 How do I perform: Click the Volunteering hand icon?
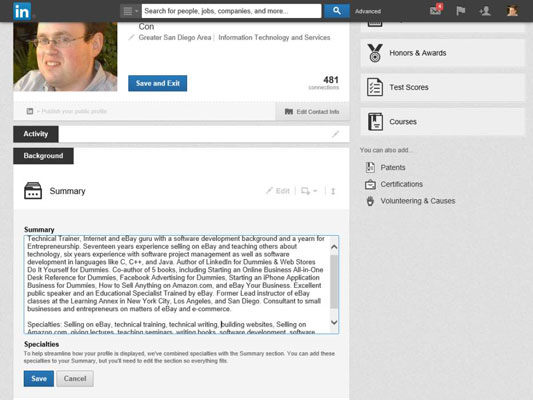click(370, 201)
